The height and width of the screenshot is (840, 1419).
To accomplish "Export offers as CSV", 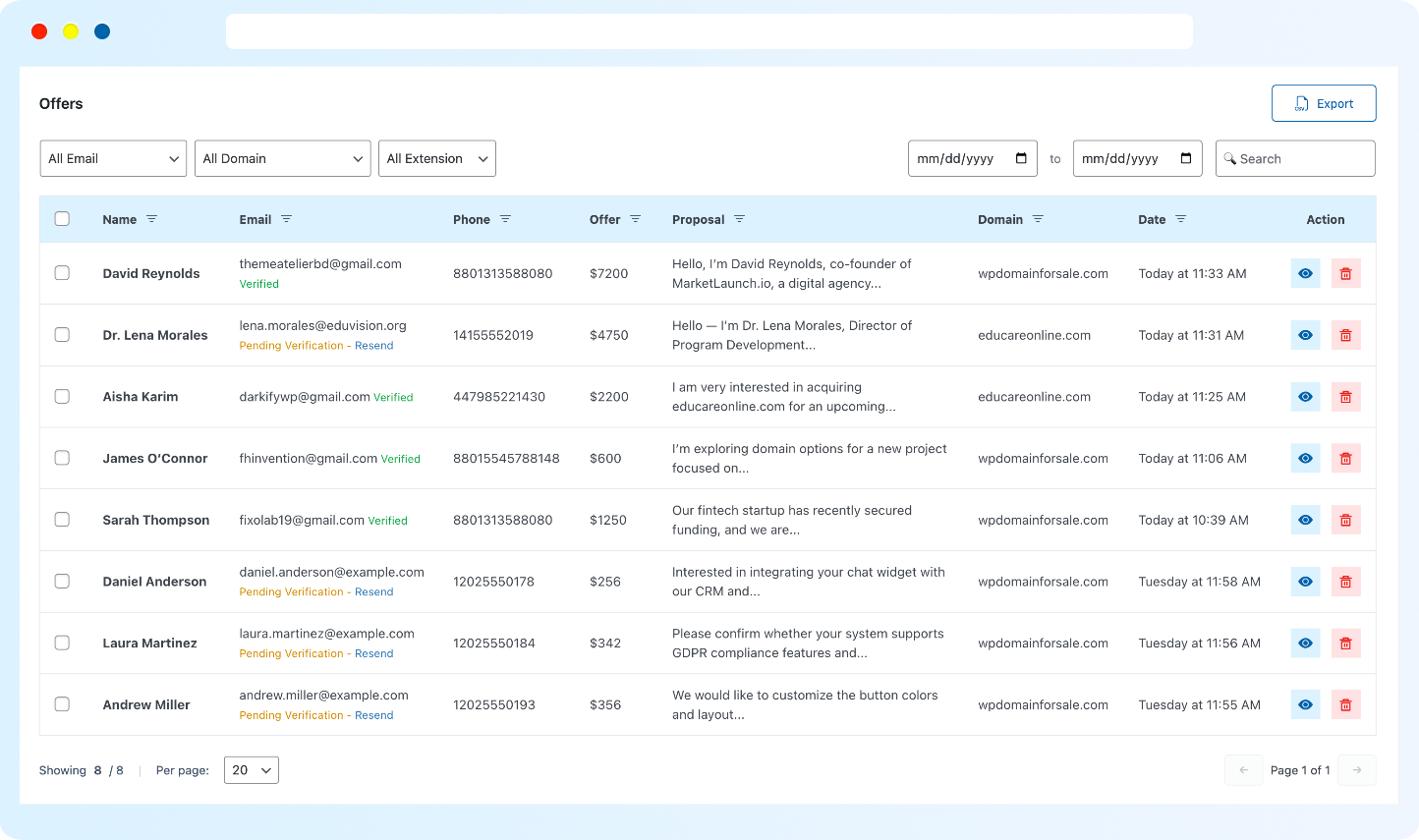I will [1323, 103].
